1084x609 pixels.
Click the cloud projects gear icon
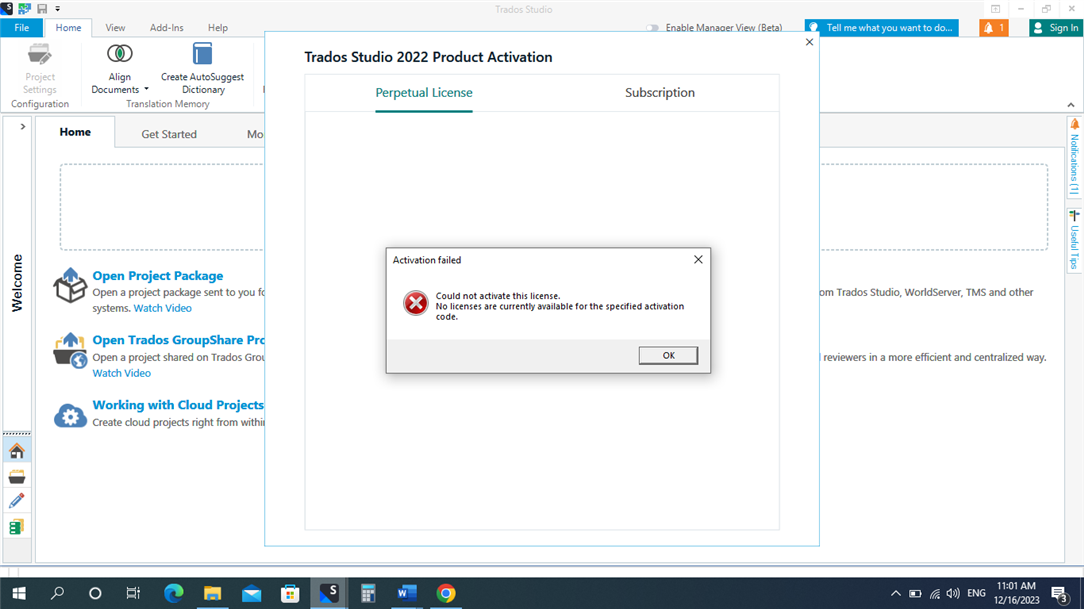click(70, 415)
